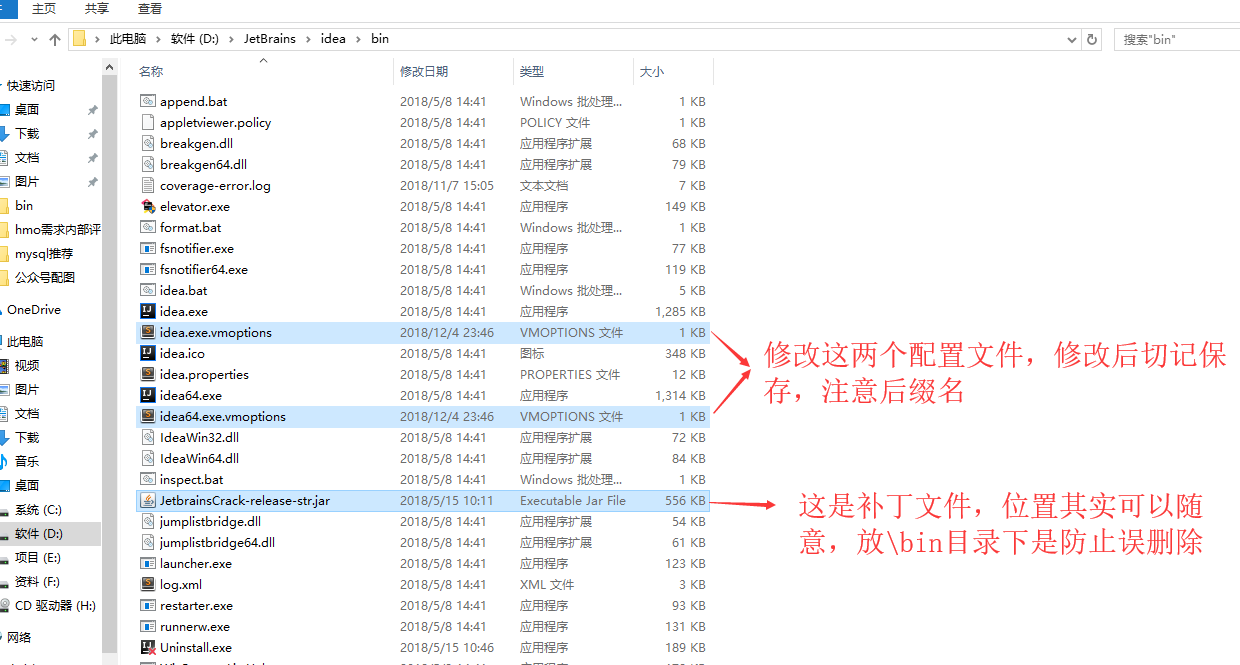
Task: Click the idea.properties file icon
Action: click(147, 374)
